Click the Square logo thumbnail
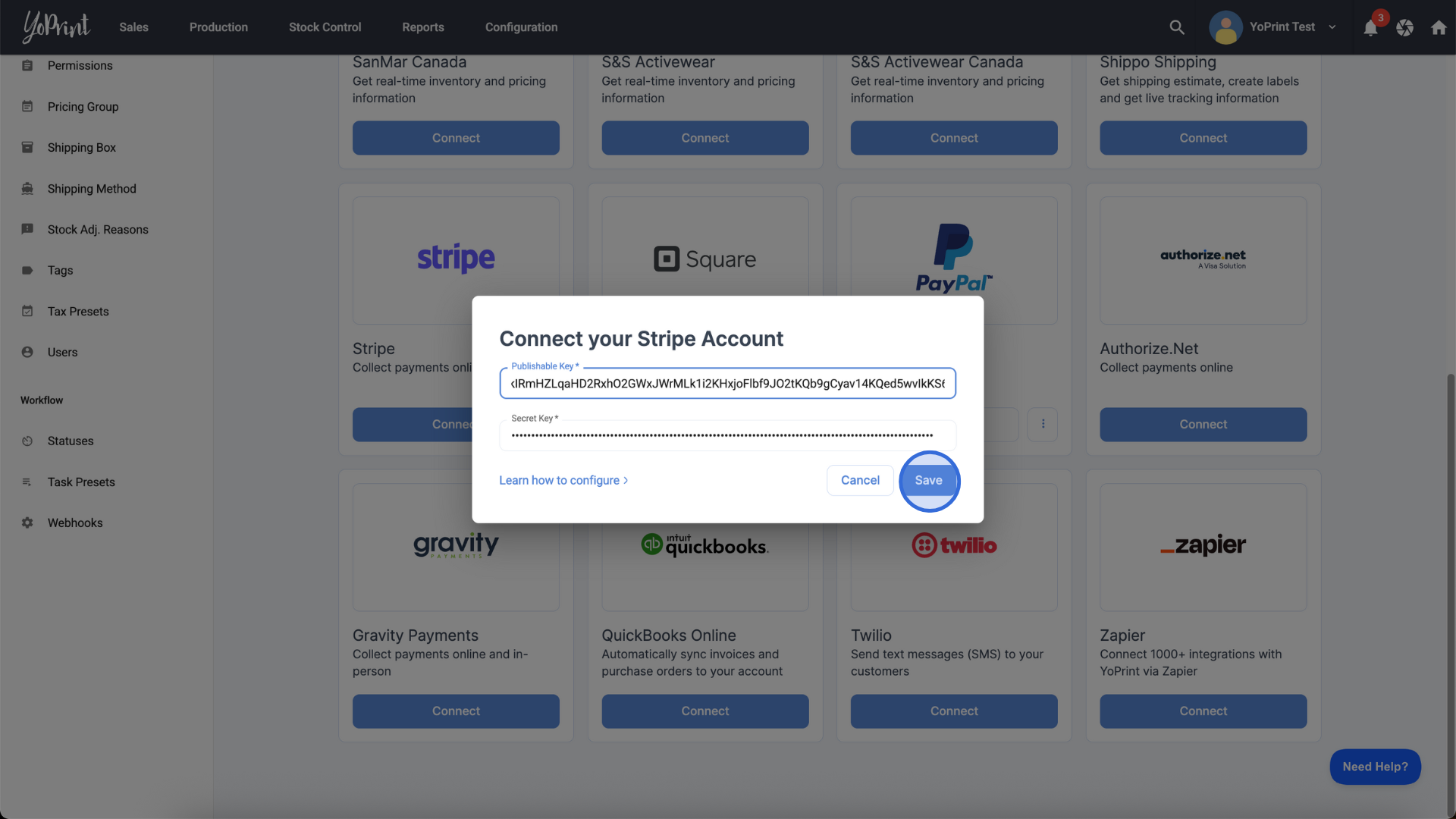This screenshot has height=819, width=1456. [704, 259]
